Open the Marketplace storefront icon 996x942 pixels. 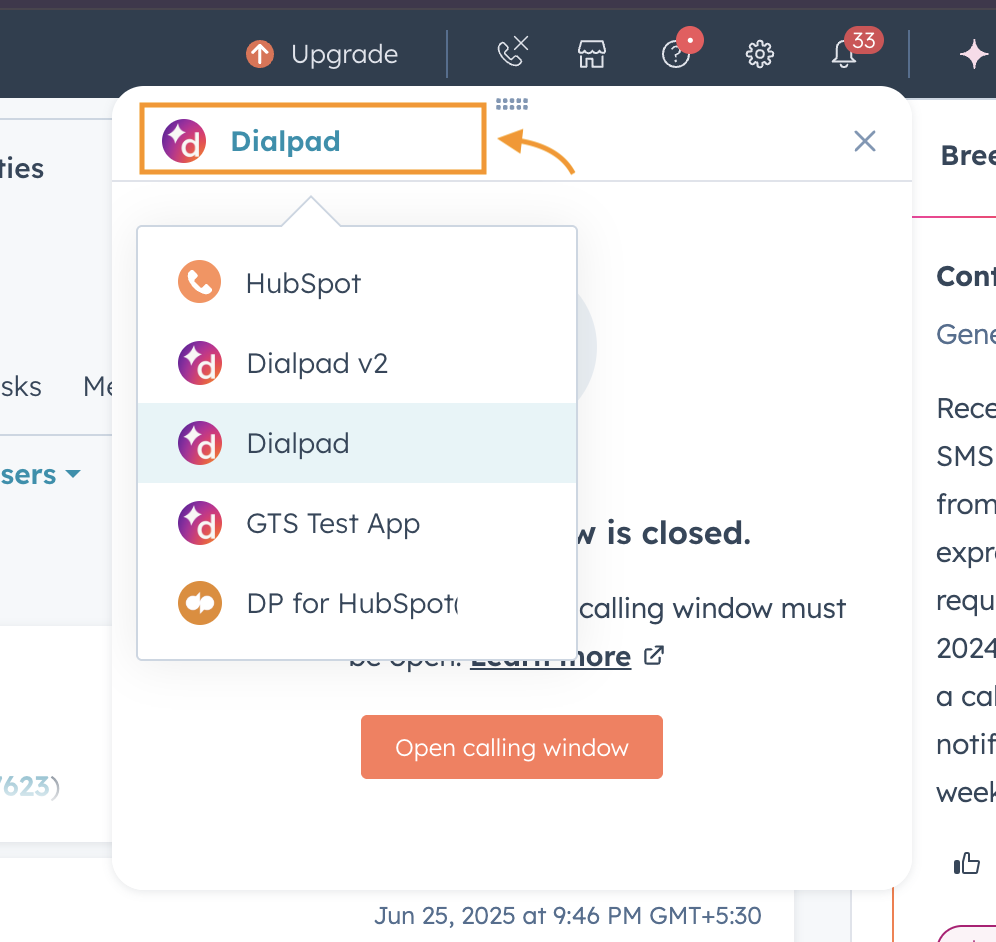(x=591, y=55)
